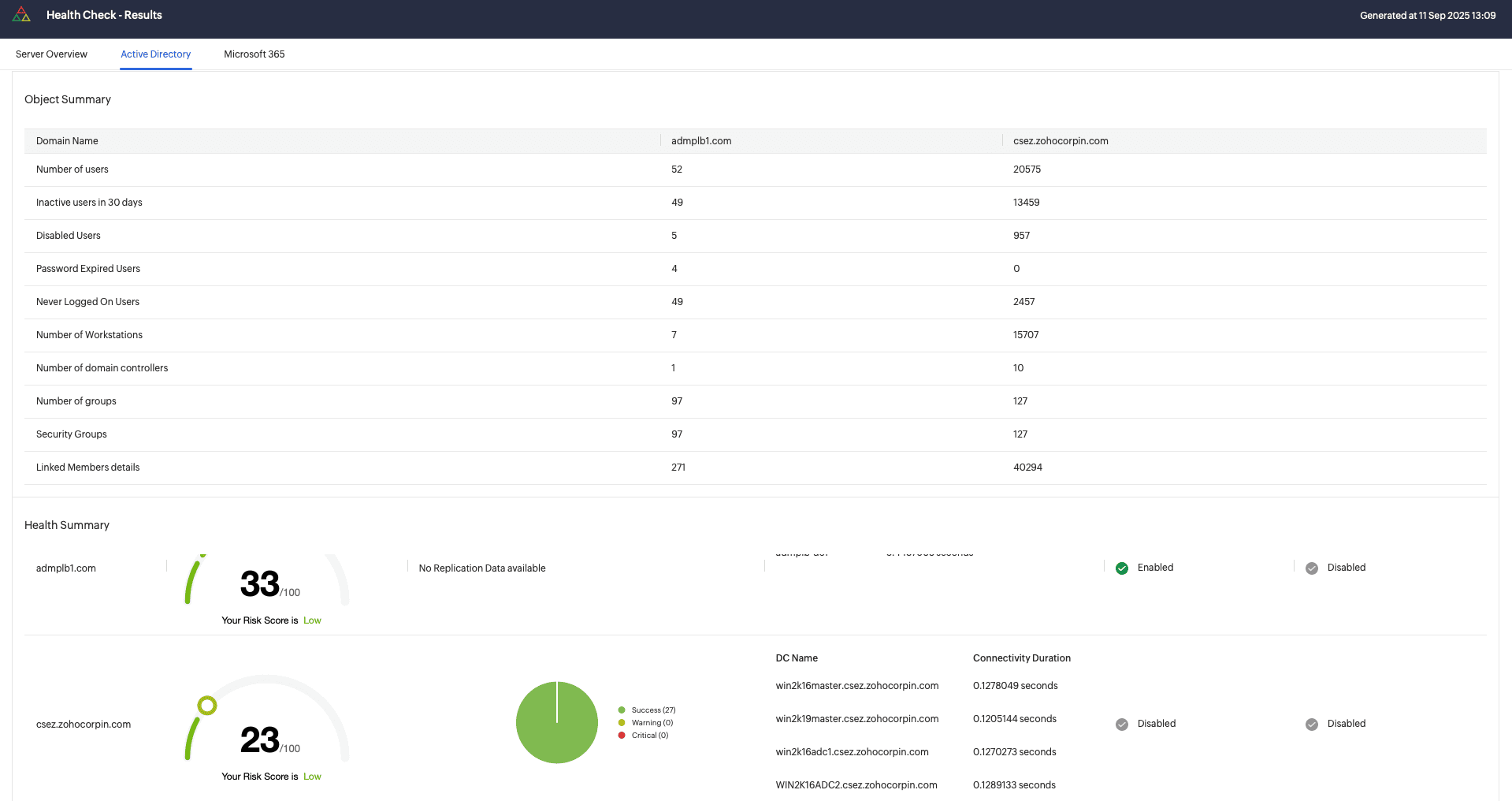Click the No Replication Data available message

click(x=481, y=568)
